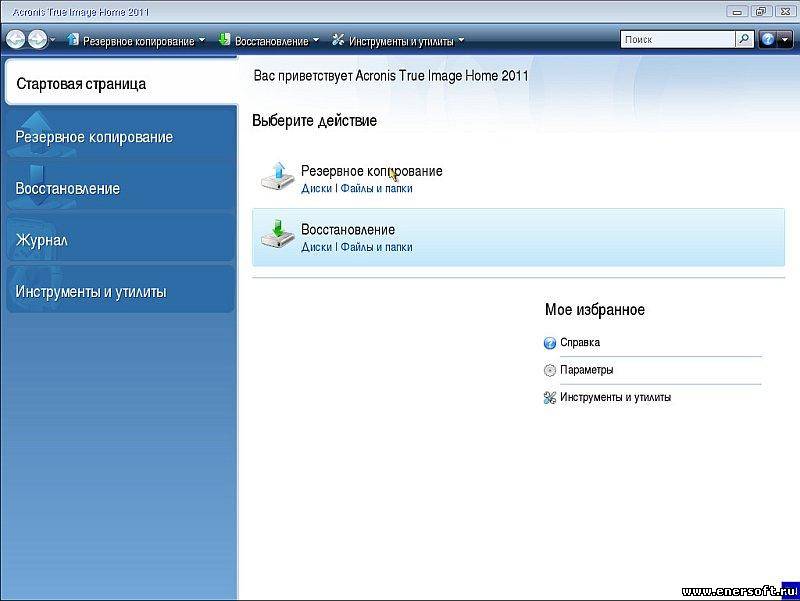Click Файлы и папки link under Резервное копирование

(377, 188)
